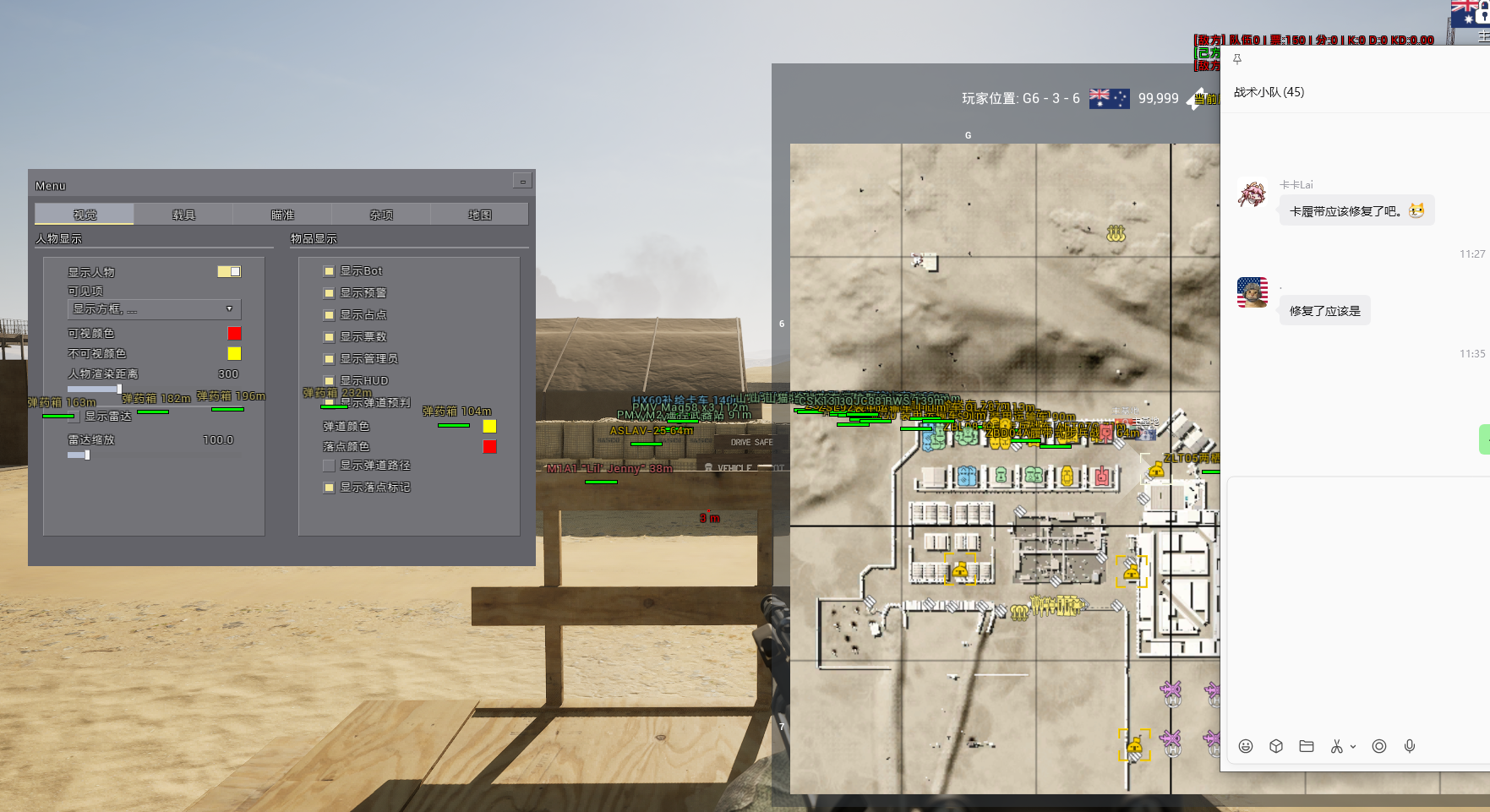Click the 11:35 timestamp in chat

tap(1471, 354)
